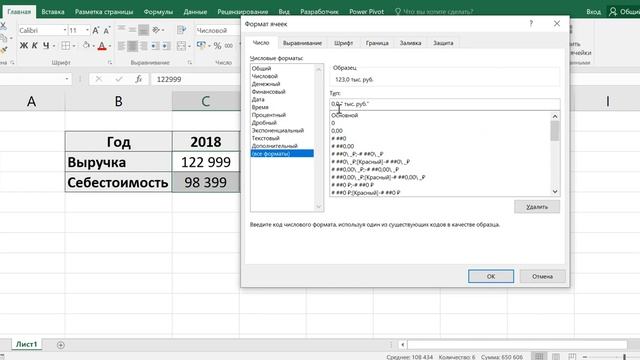Toggle bold formatting (Ж) in ribbon
This screenshot has height=360, width=640.
click(24, 46)
